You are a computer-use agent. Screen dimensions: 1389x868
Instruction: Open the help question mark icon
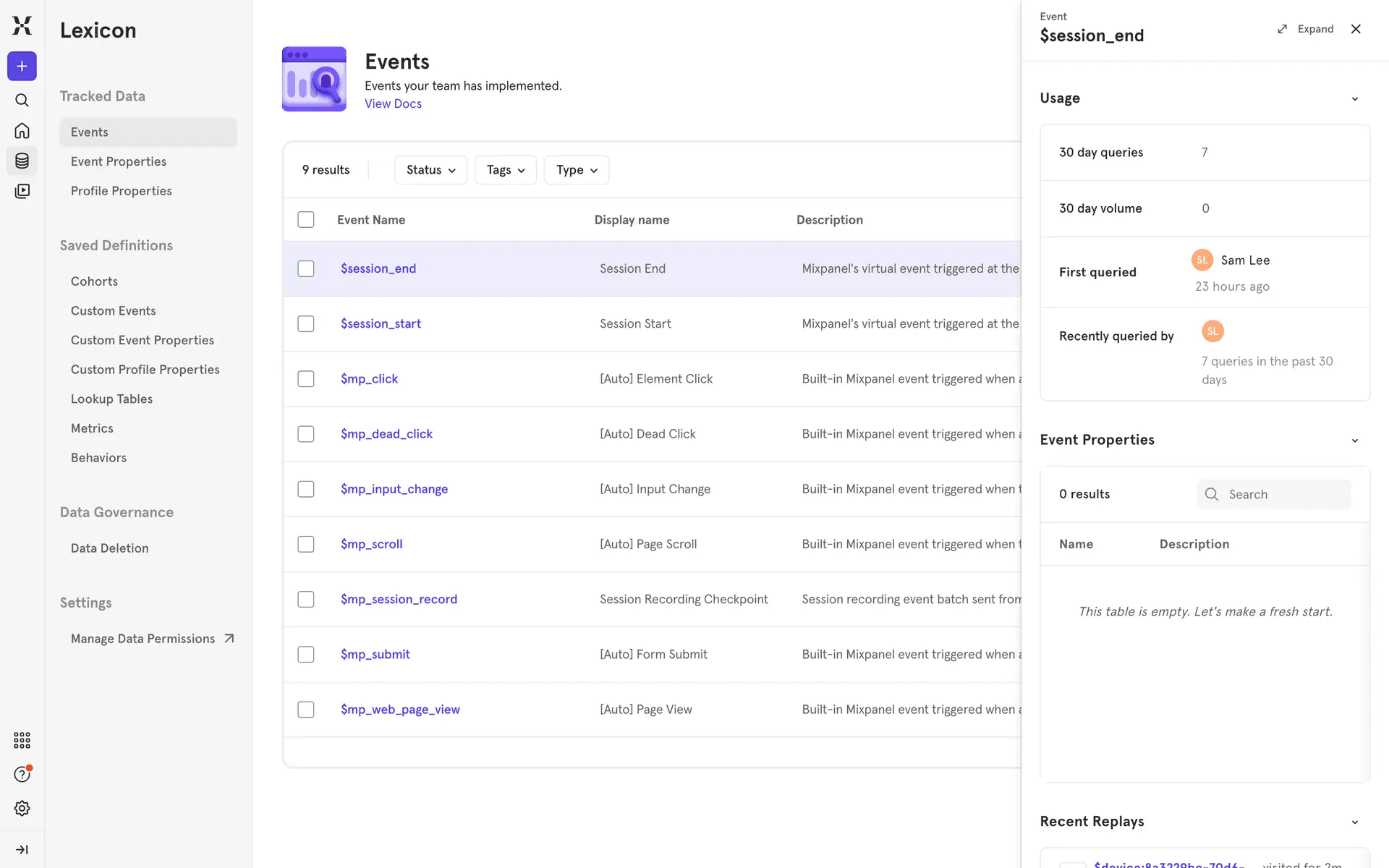[22, 774]
